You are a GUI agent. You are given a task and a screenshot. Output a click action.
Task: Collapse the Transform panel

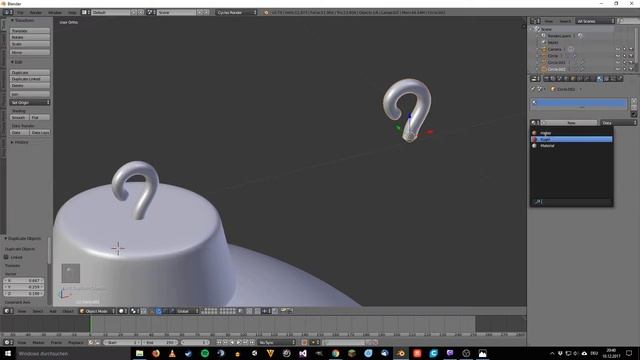[x=12, y=20]
